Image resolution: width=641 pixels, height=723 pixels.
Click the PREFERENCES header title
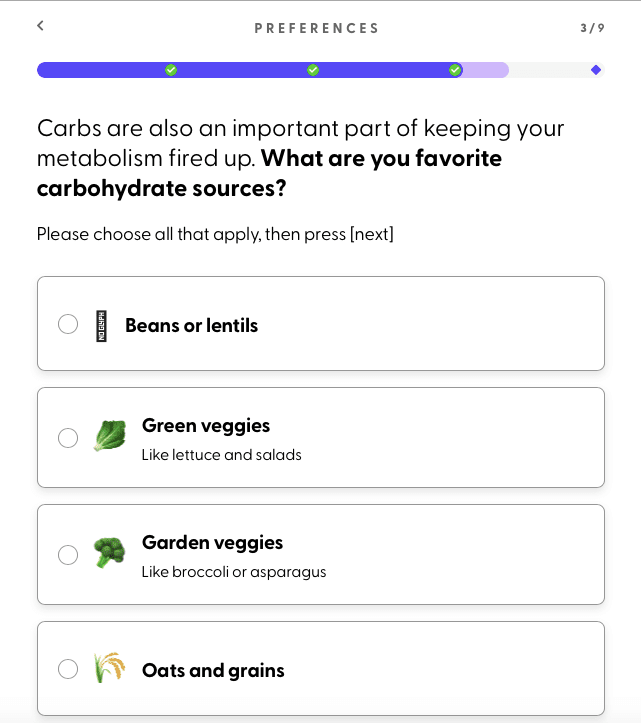point(316,28)
